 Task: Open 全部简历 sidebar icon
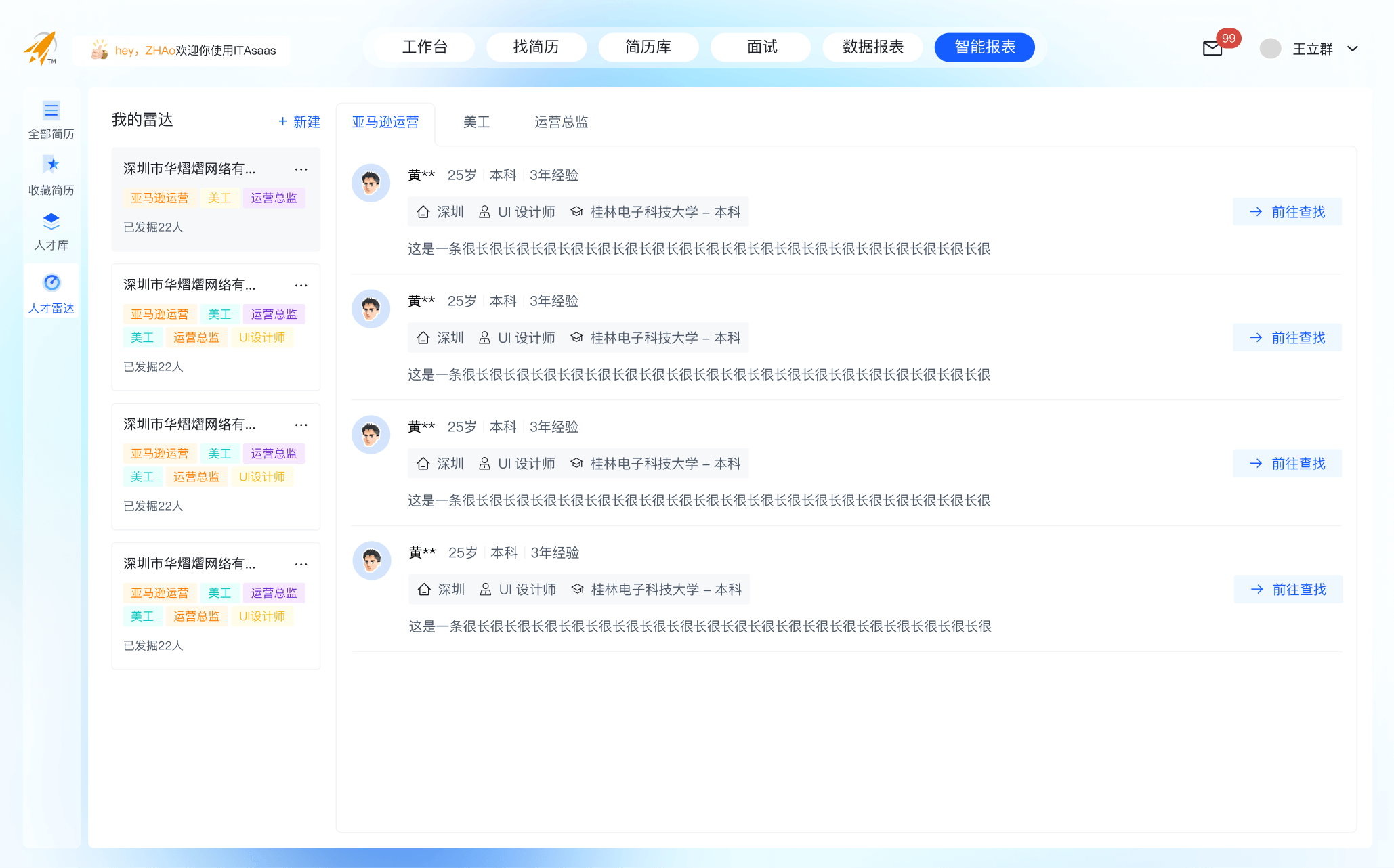click(x=51, y=110)
